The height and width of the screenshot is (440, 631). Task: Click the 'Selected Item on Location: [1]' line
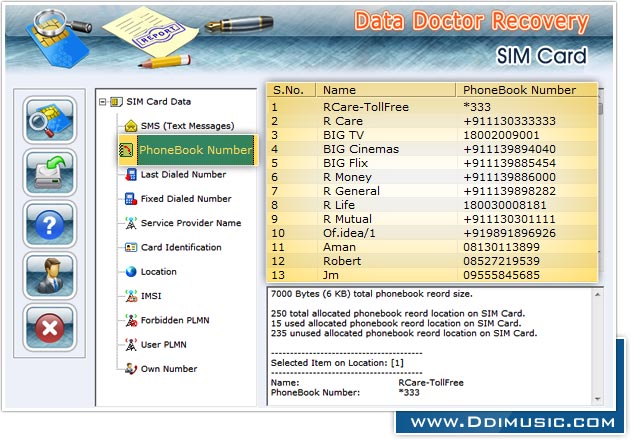(x=337, y=363)
